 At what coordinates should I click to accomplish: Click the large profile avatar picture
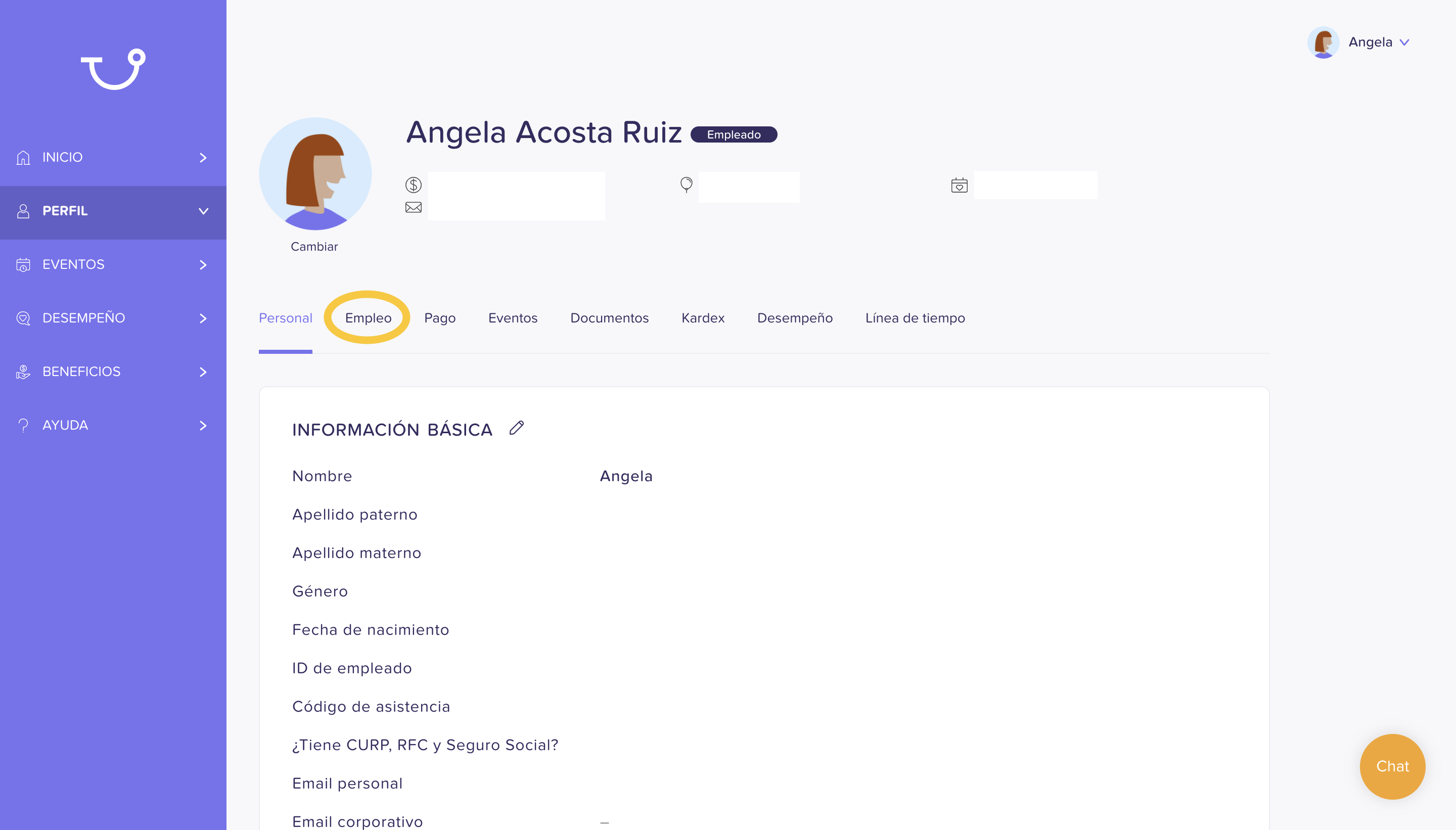[315, 174]
